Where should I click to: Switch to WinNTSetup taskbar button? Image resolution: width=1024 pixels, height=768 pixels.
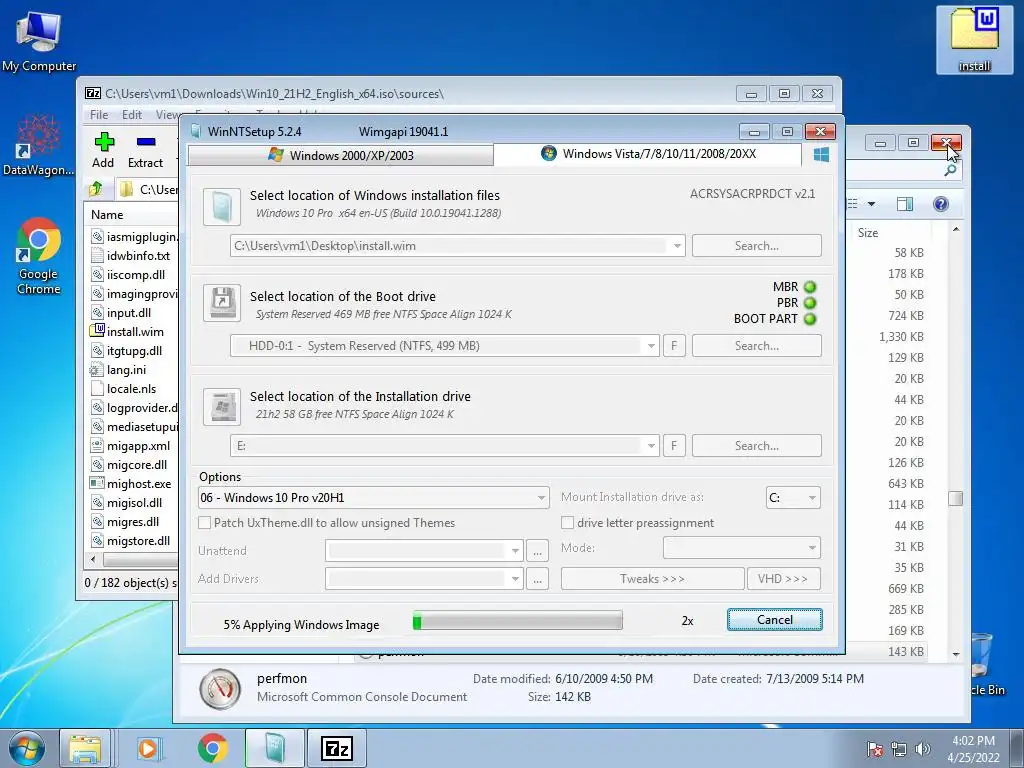click(275, 748)
